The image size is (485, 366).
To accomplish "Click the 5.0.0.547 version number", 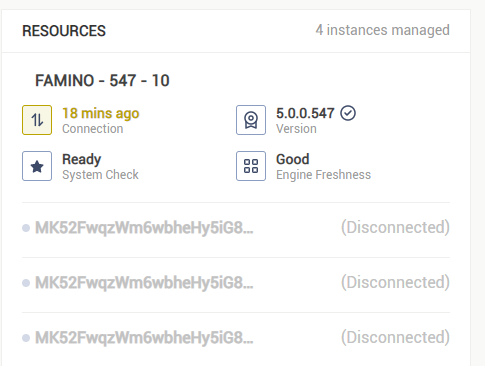I will pyautogui.click(x=305, y=113).
